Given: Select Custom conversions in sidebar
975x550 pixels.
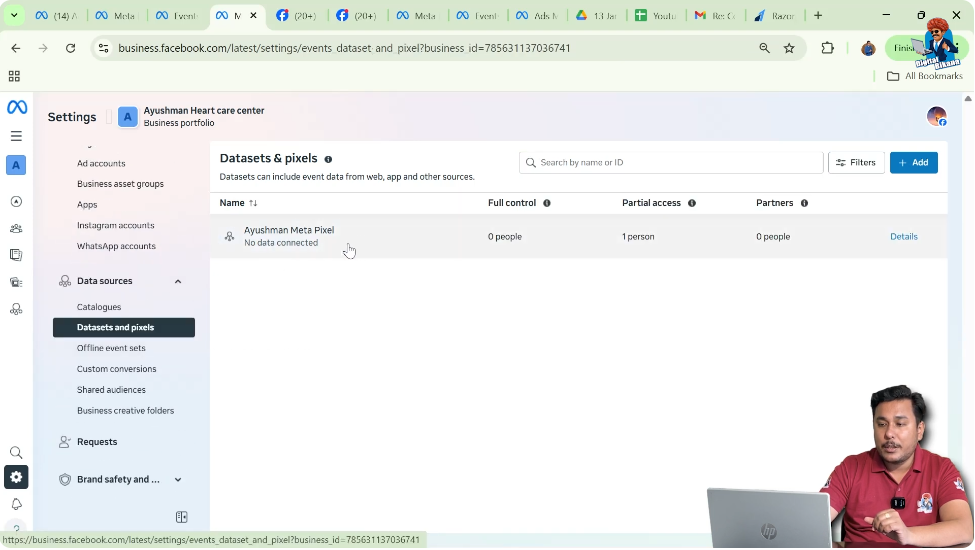Looking at the screenshot, I should click(x=116, y=369).
